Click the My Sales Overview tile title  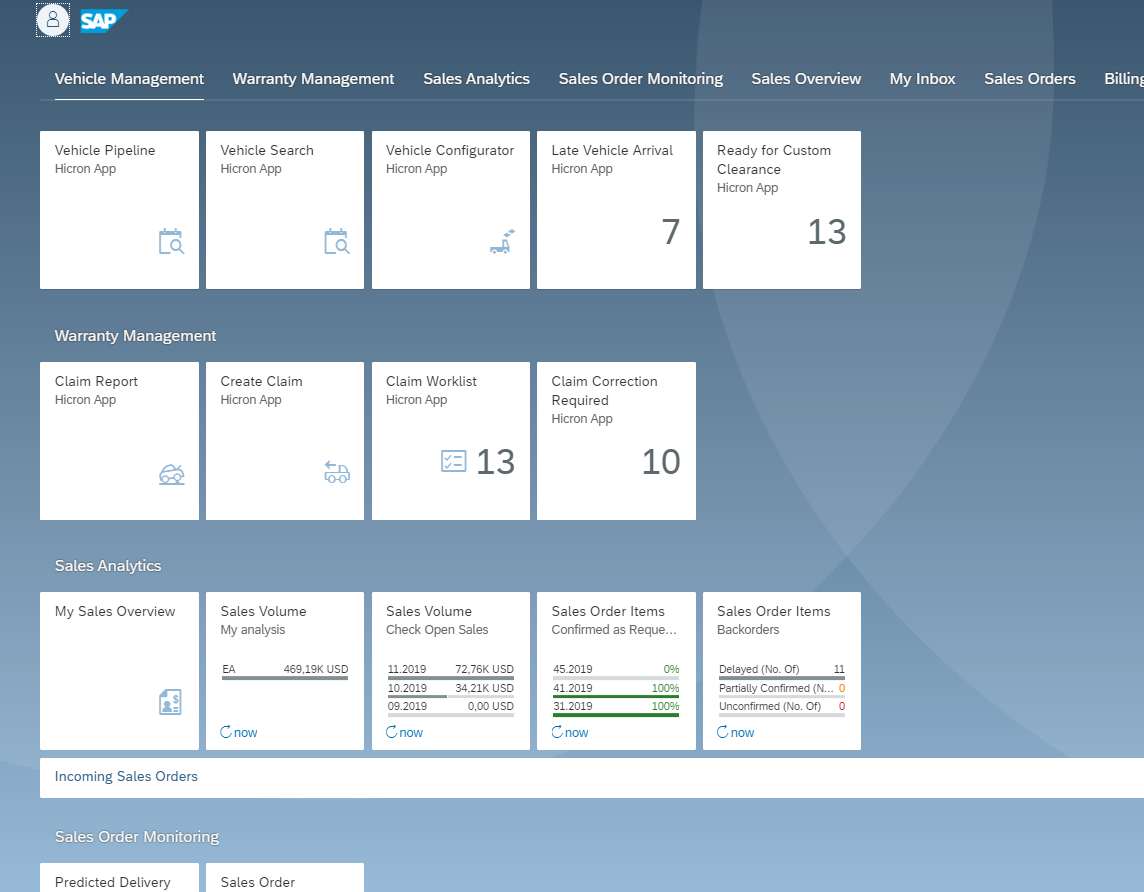click(115, 611)
